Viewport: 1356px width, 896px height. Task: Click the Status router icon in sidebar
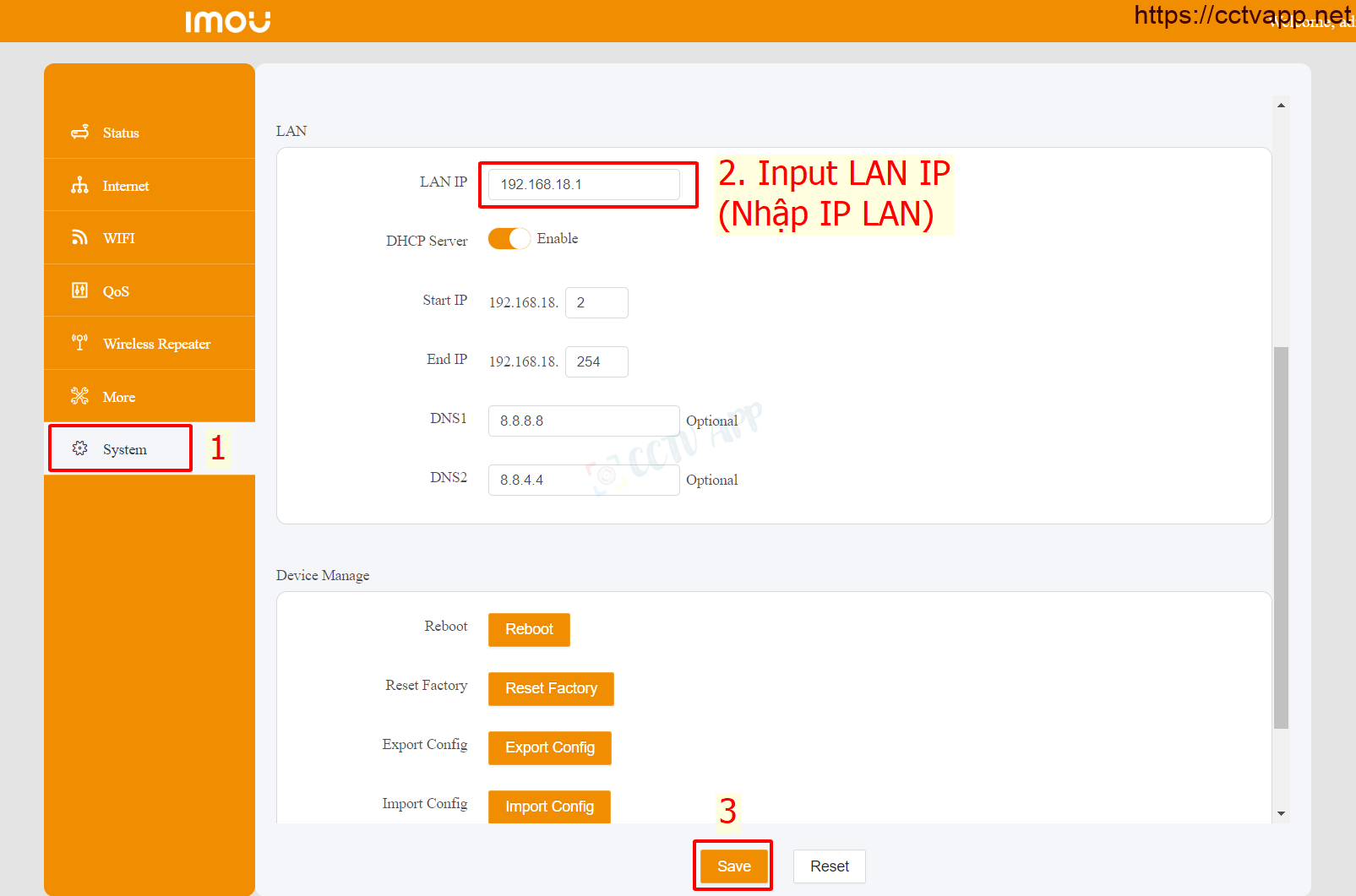79,133
